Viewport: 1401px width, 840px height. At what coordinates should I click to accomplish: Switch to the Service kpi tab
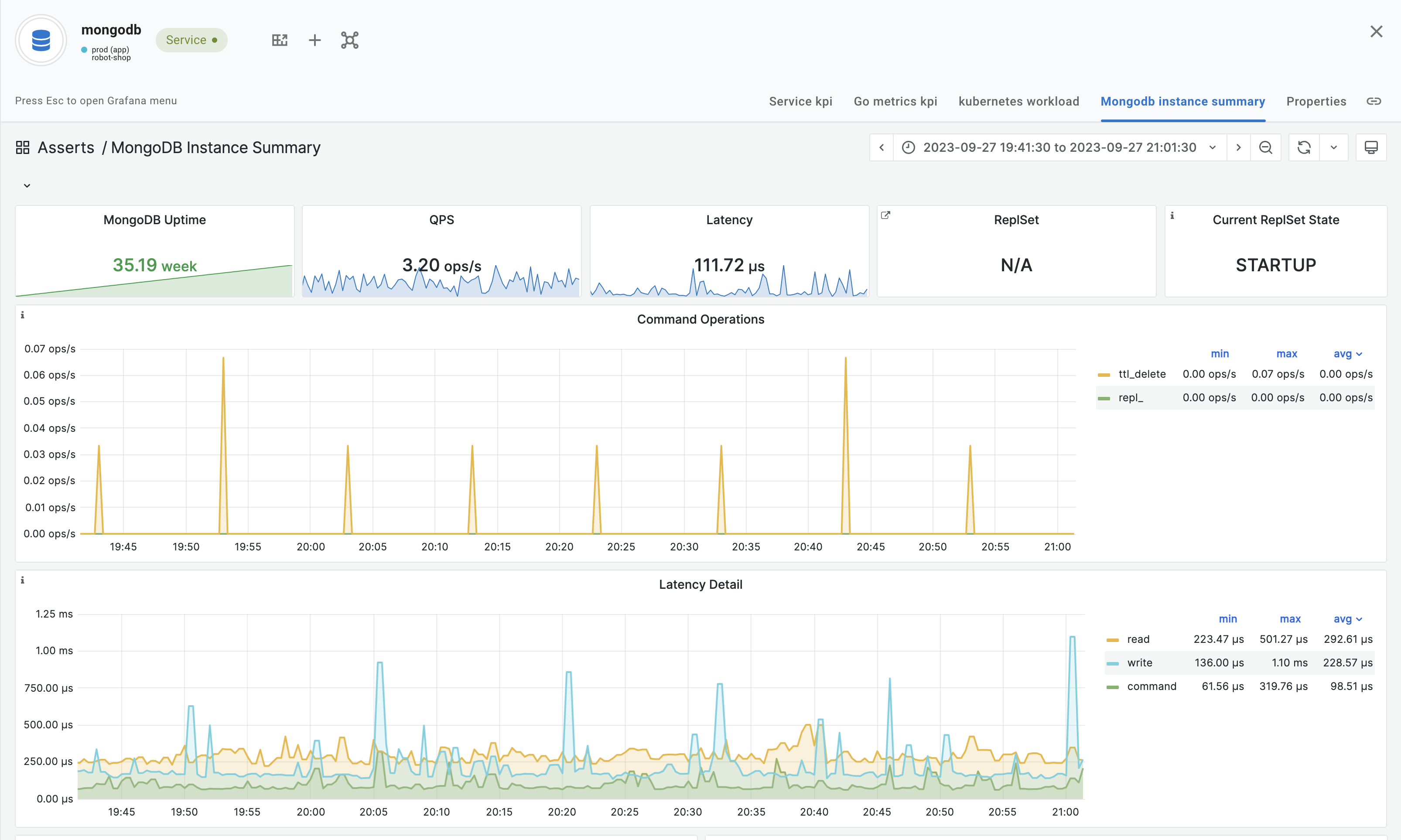(800, 101)
